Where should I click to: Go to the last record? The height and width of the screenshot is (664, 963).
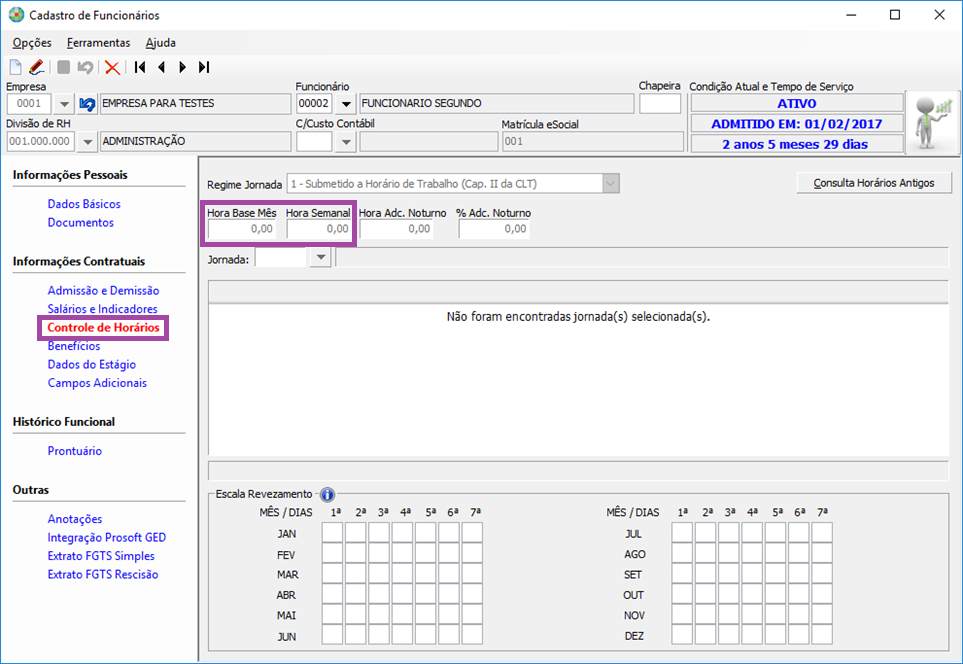click(x=204, y=67)
